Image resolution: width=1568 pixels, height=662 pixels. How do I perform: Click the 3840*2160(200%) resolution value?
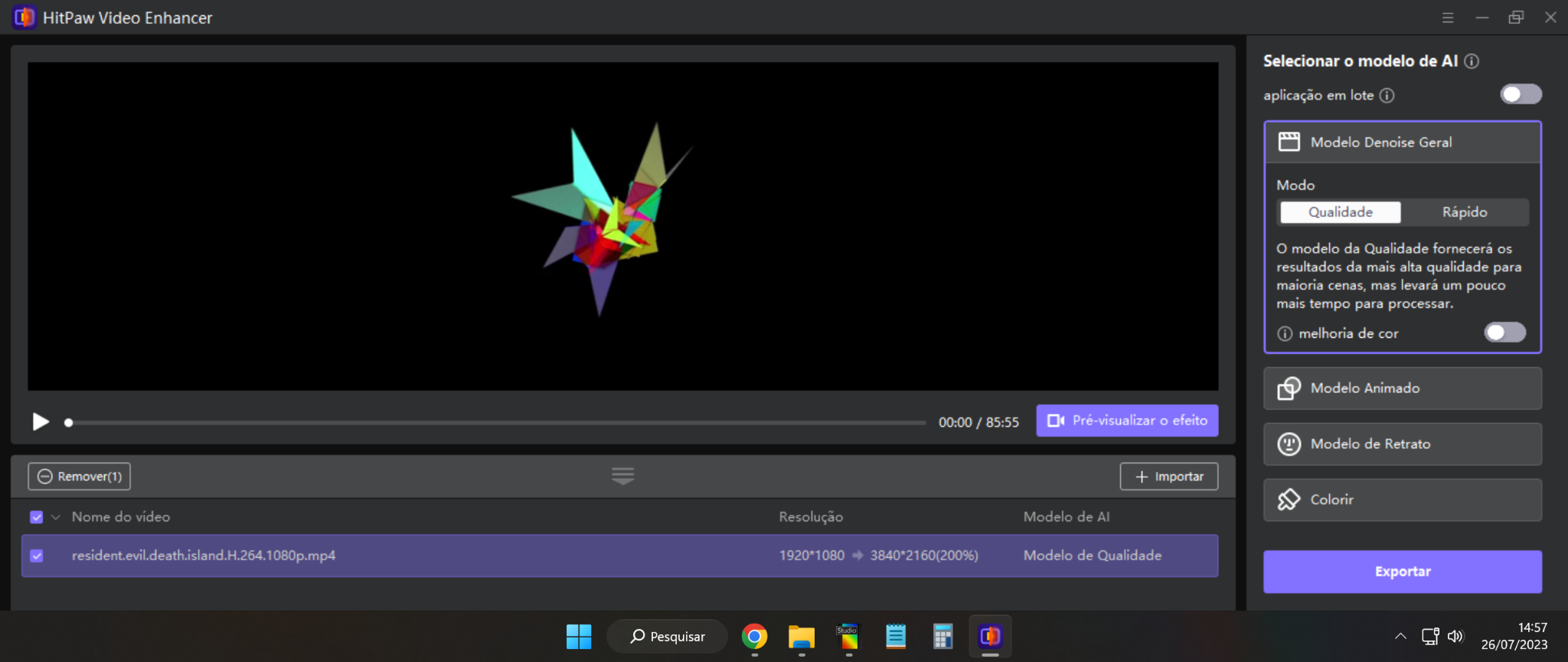pyautogui.click(x=924, y=555)
